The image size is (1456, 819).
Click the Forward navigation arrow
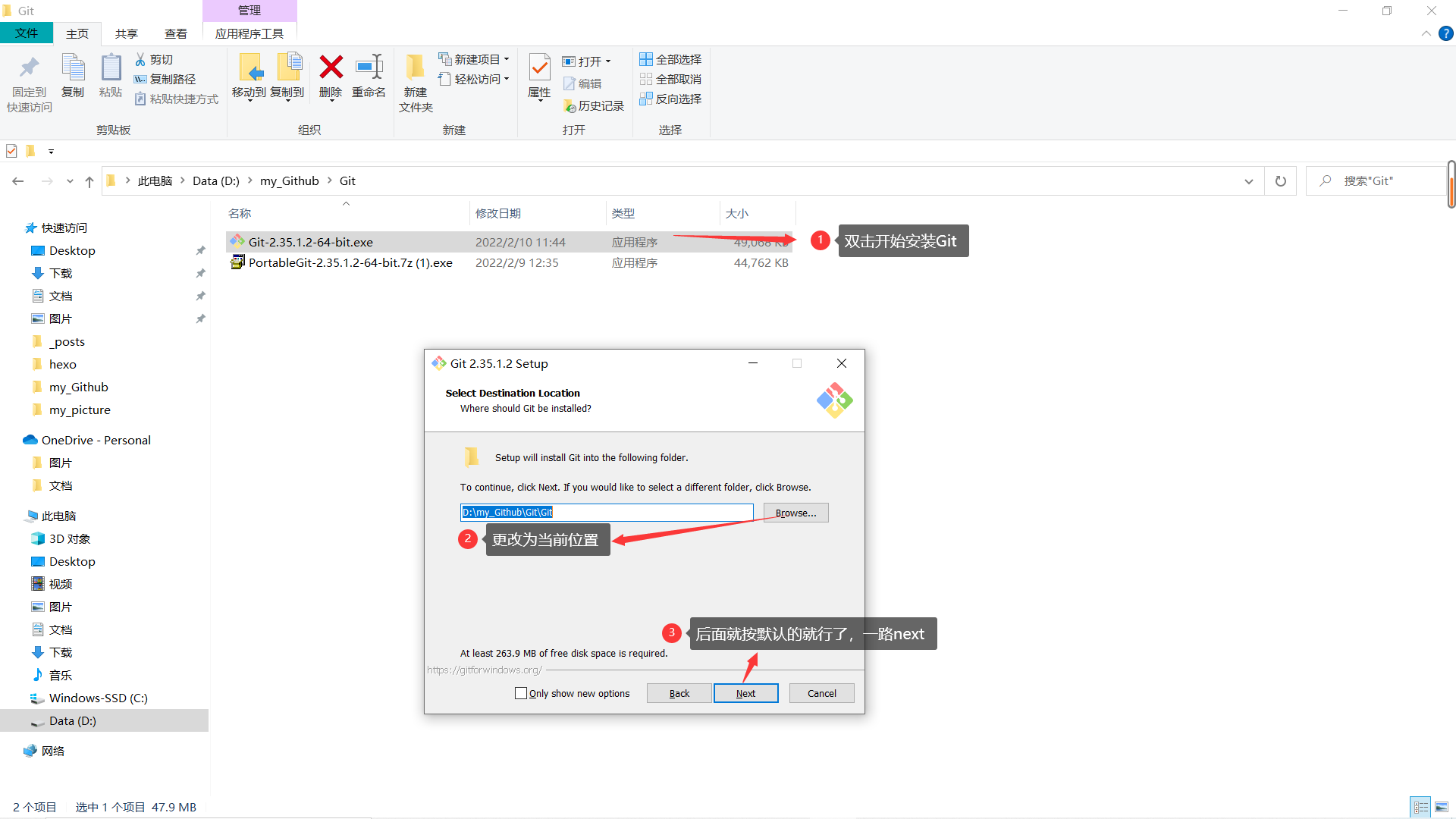click(47, 181)
